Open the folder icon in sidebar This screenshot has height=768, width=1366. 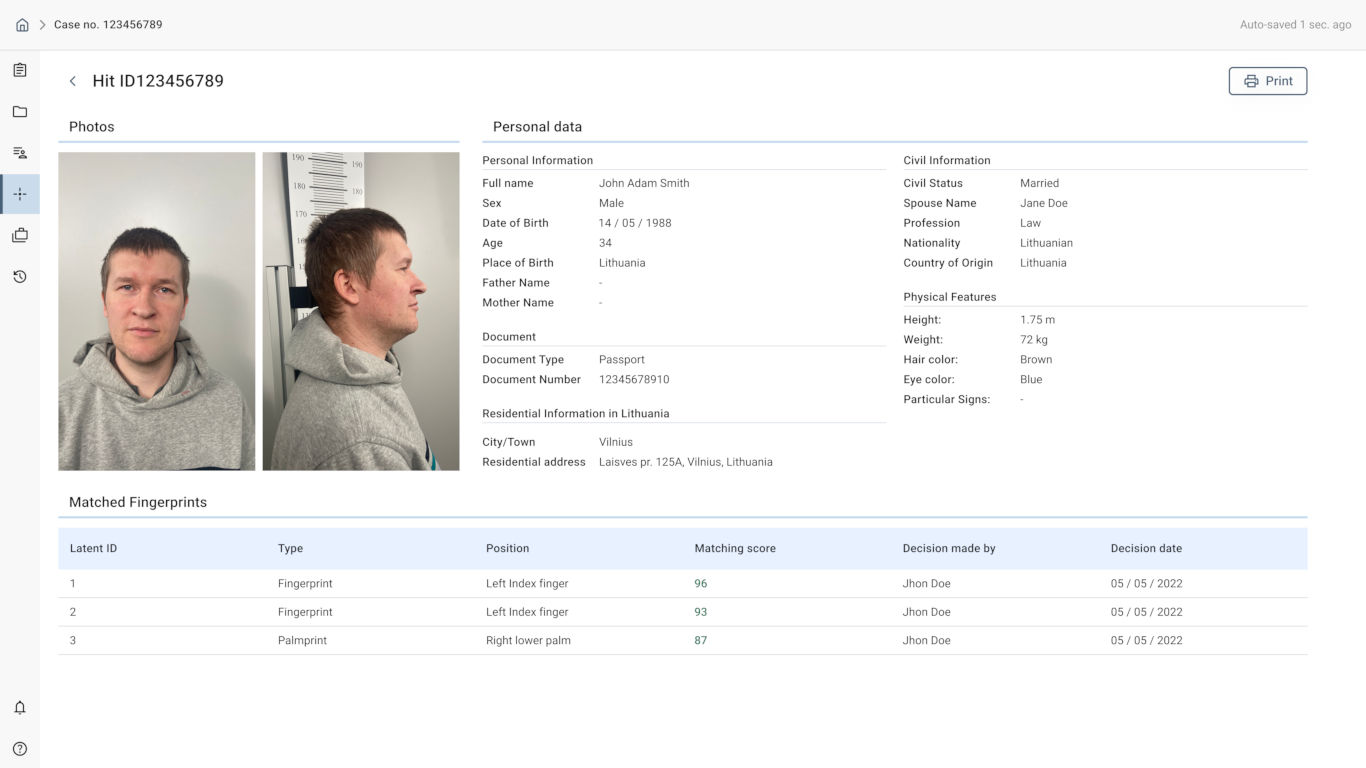point(20,112)
